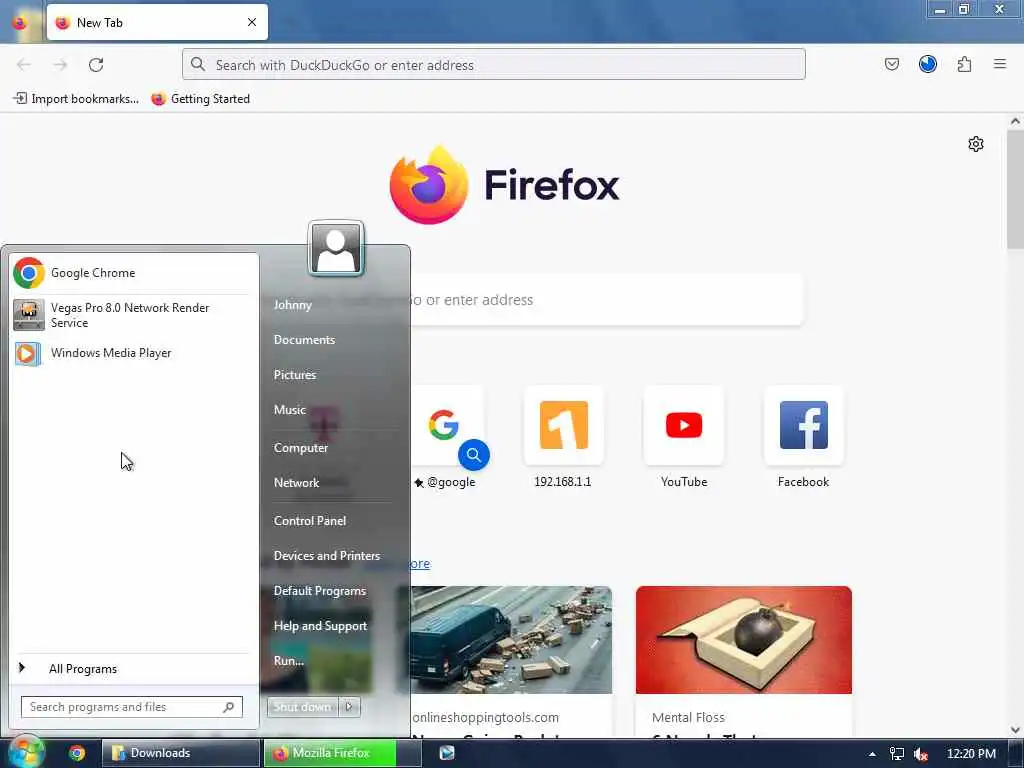Viewport: 1024px width, 768px height.
Task: Open the Extensions puzzle icon
Action: pyautogui.click(x=964, y=64)
